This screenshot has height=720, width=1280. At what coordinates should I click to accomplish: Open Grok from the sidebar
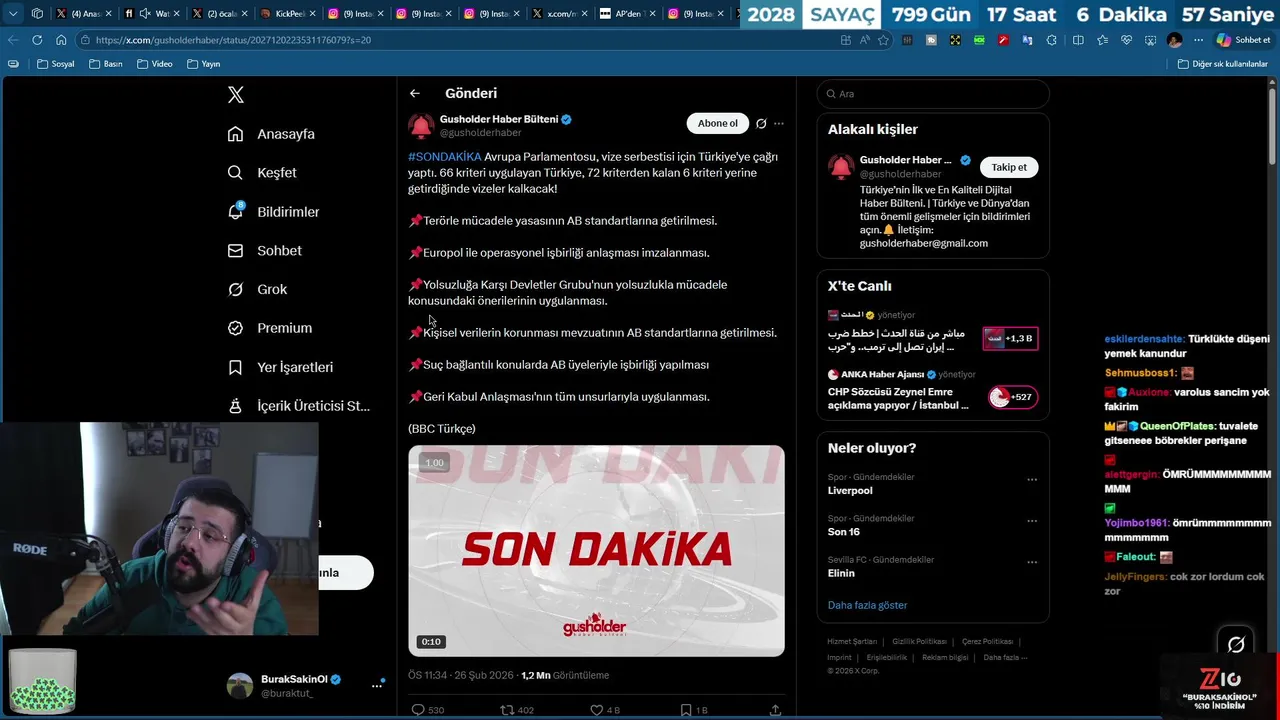coord(258,289)
